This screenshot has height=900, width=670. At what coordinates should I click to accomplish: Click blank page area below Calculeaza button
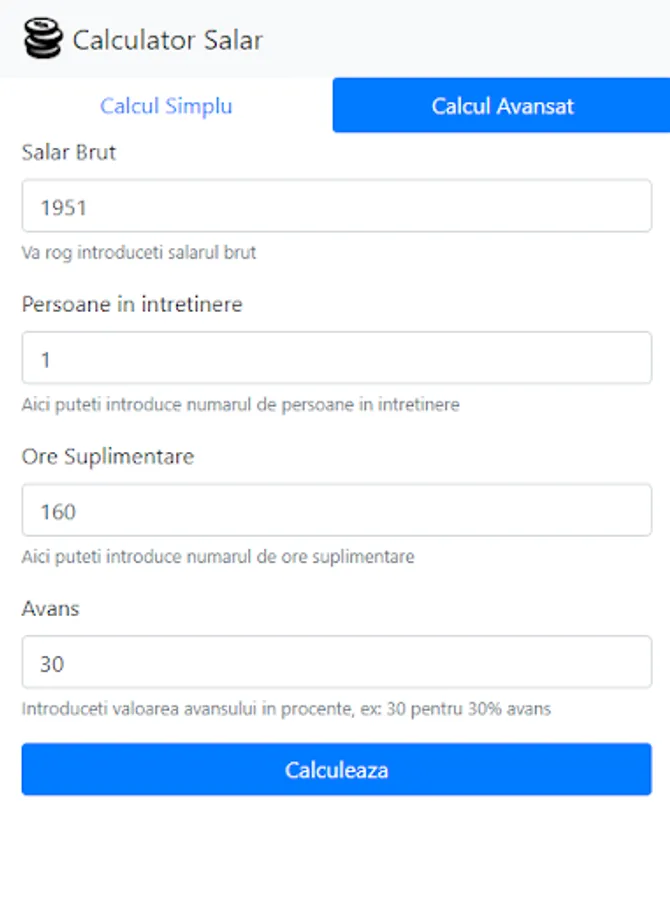pyautogui.click(x=336, y=850)
